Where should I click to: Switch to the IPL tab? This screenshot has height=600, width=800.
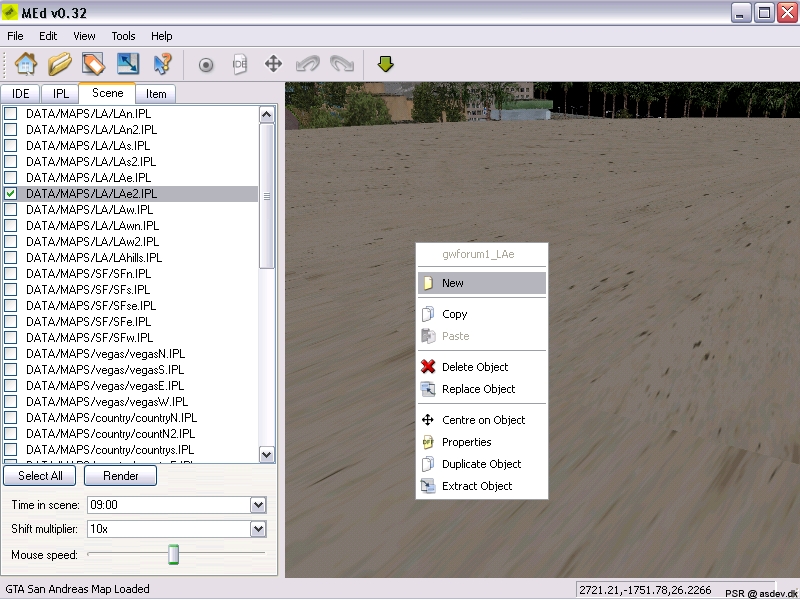pyautogui.click(x=61, y=94)
